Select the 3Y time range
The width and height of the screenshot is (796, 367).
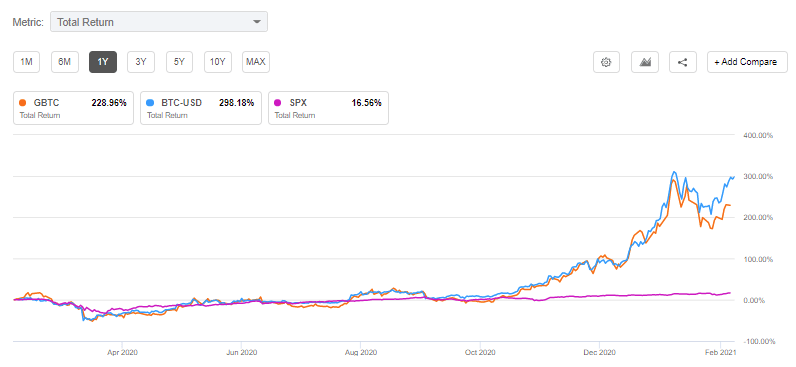(141, 62)
